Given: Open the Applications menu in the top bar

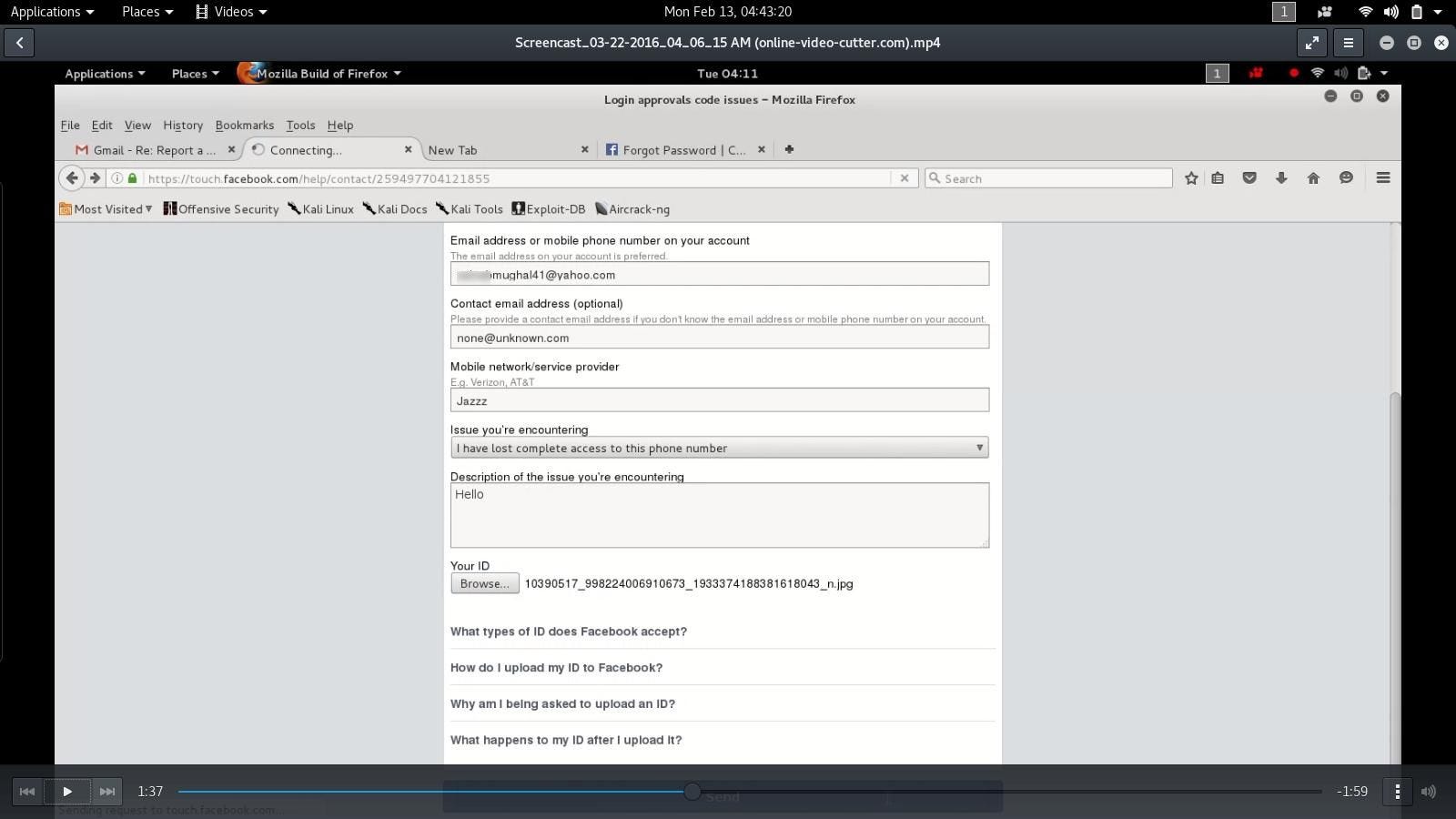Looking at the screenshot, I should (x=52, y=12).
